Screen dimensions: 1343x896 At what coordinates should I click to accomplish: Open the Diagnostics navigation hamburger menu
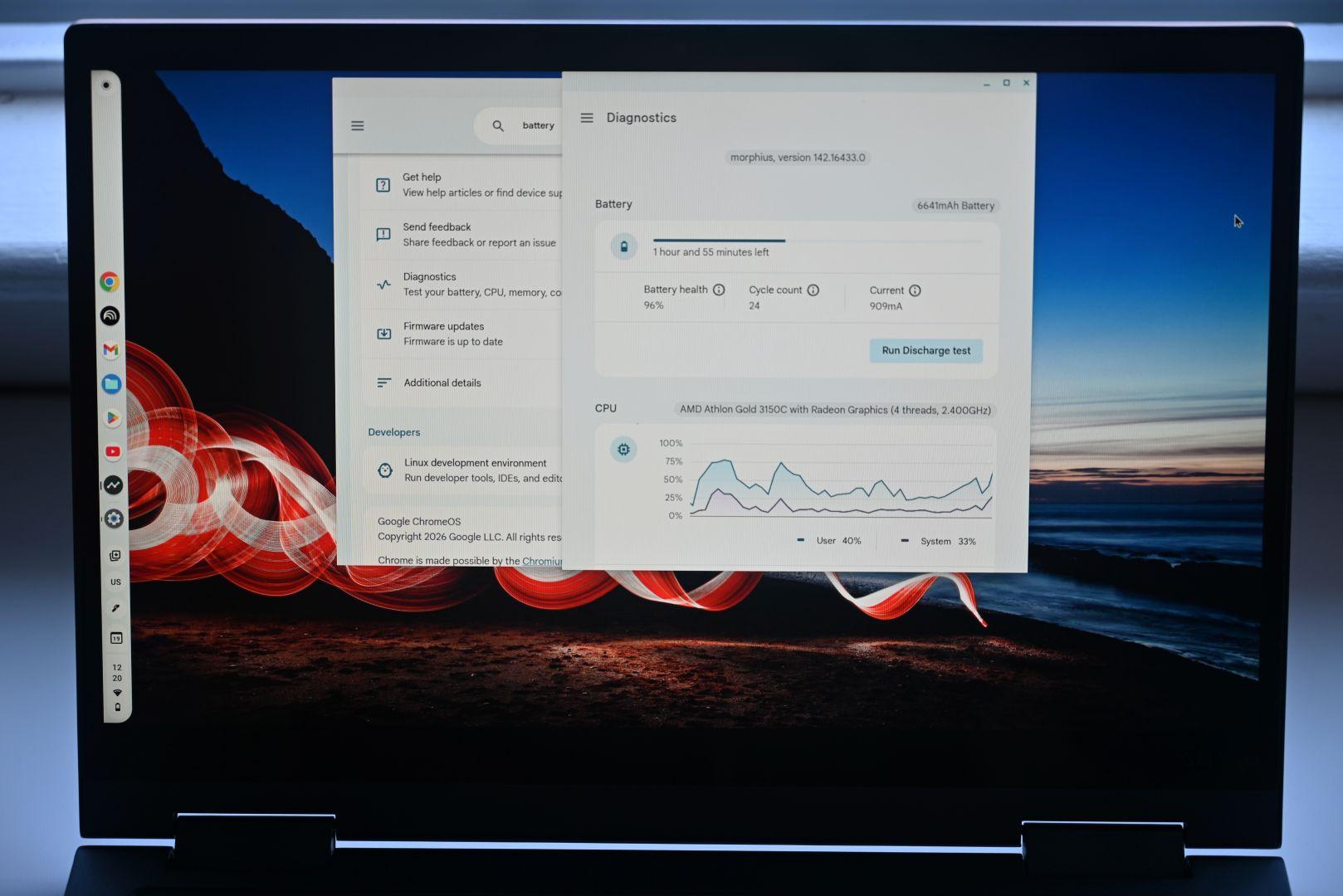[x=587, y=118]
